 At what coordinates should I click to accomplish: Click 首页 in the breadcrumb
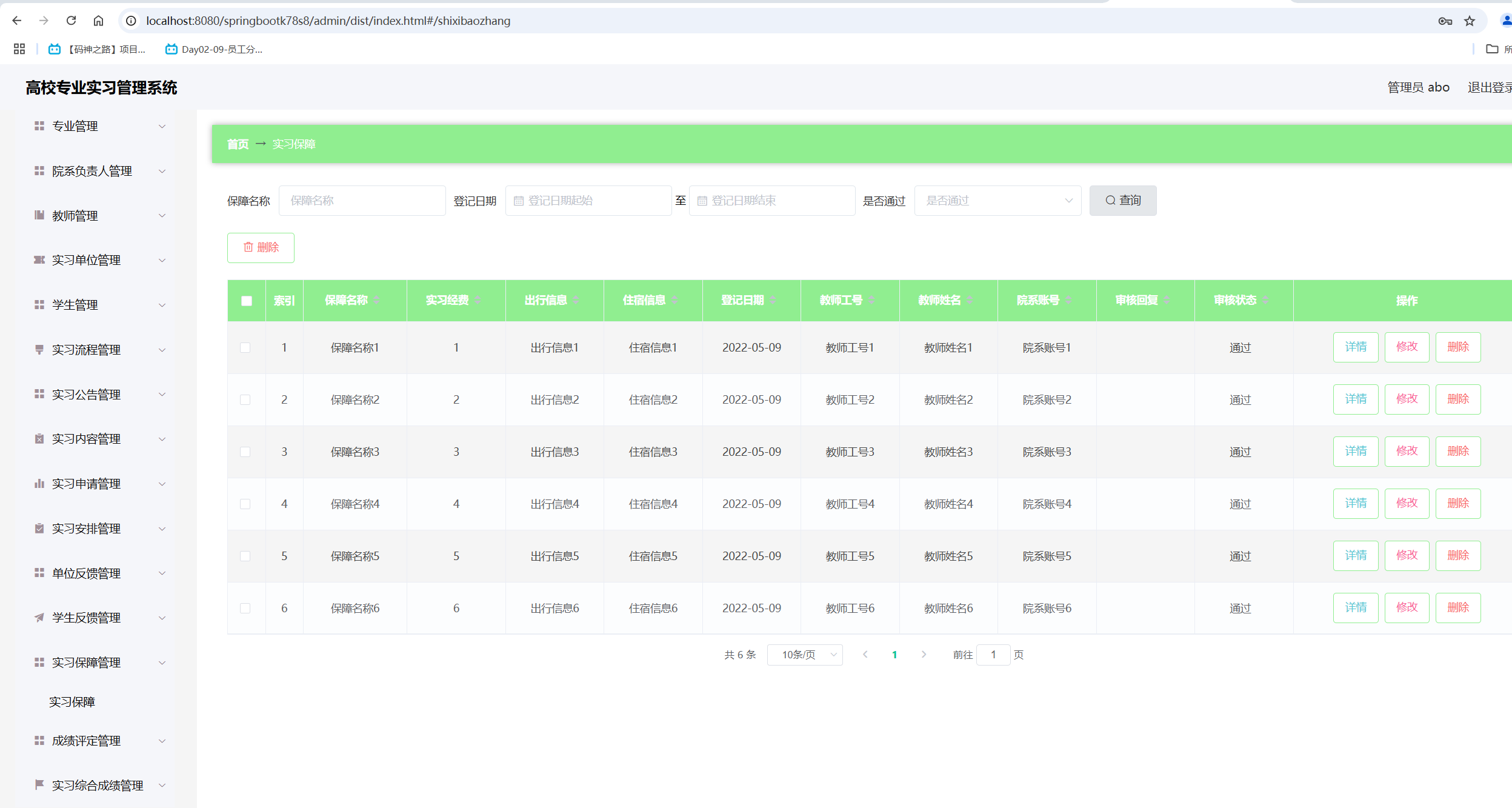(238, 144)
